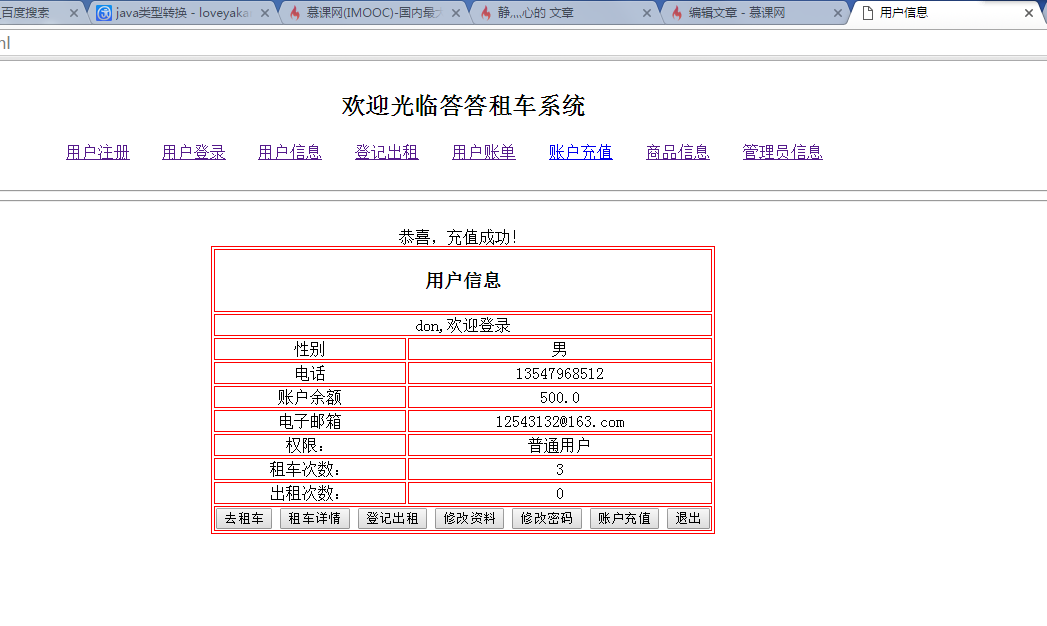The height and width of the screenshot is (626, 1047).
Task: Close the 编辑文章 - 慕课网 tab
Action: click(837, 13)
